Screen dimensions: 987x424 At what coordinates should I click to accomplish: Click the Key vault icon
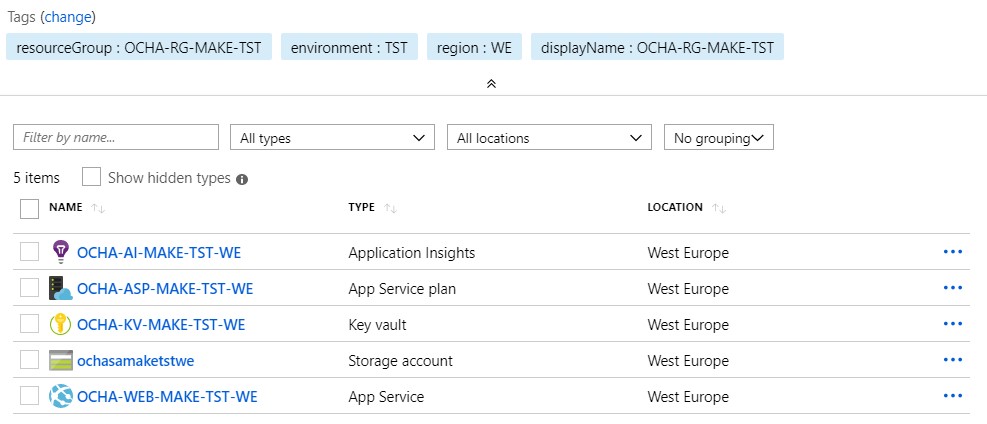61,324
